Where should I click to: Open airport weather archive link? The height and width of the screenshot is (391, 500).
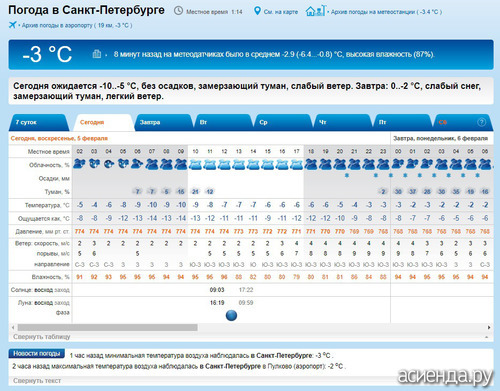click(77, 25)
